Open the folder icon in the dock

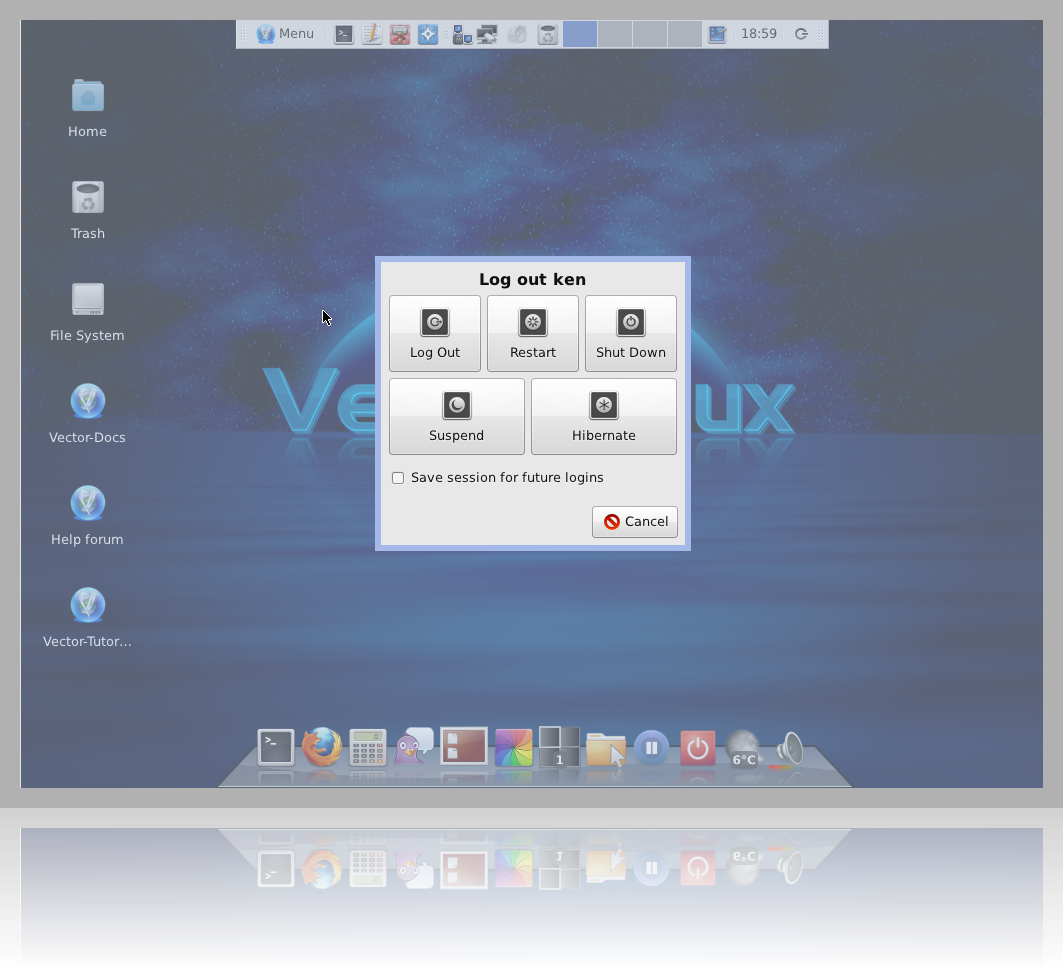(606, 748)
